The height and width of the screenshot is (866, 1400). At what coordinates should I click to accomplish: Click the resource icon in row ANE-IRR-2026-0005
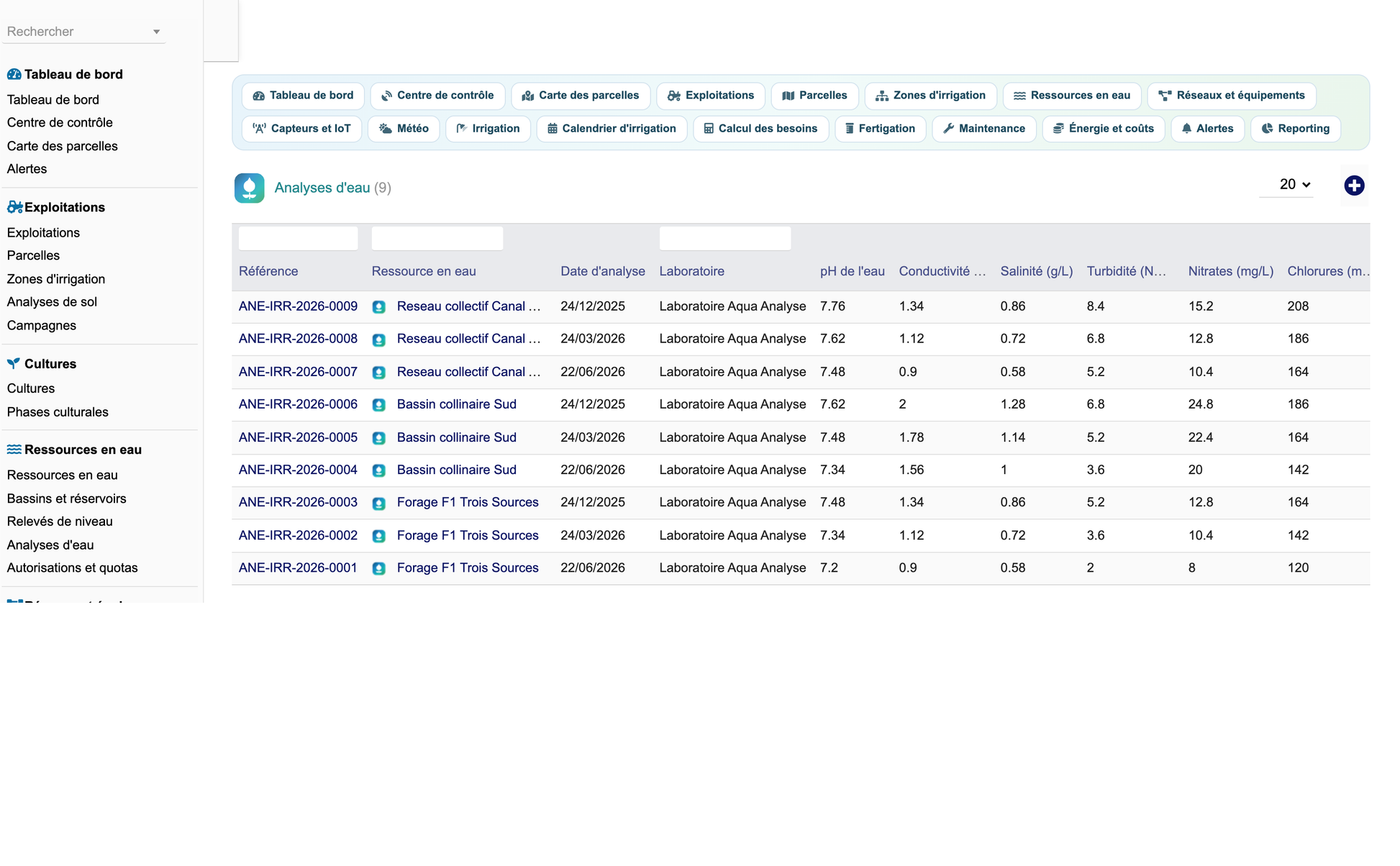(379, 438)
